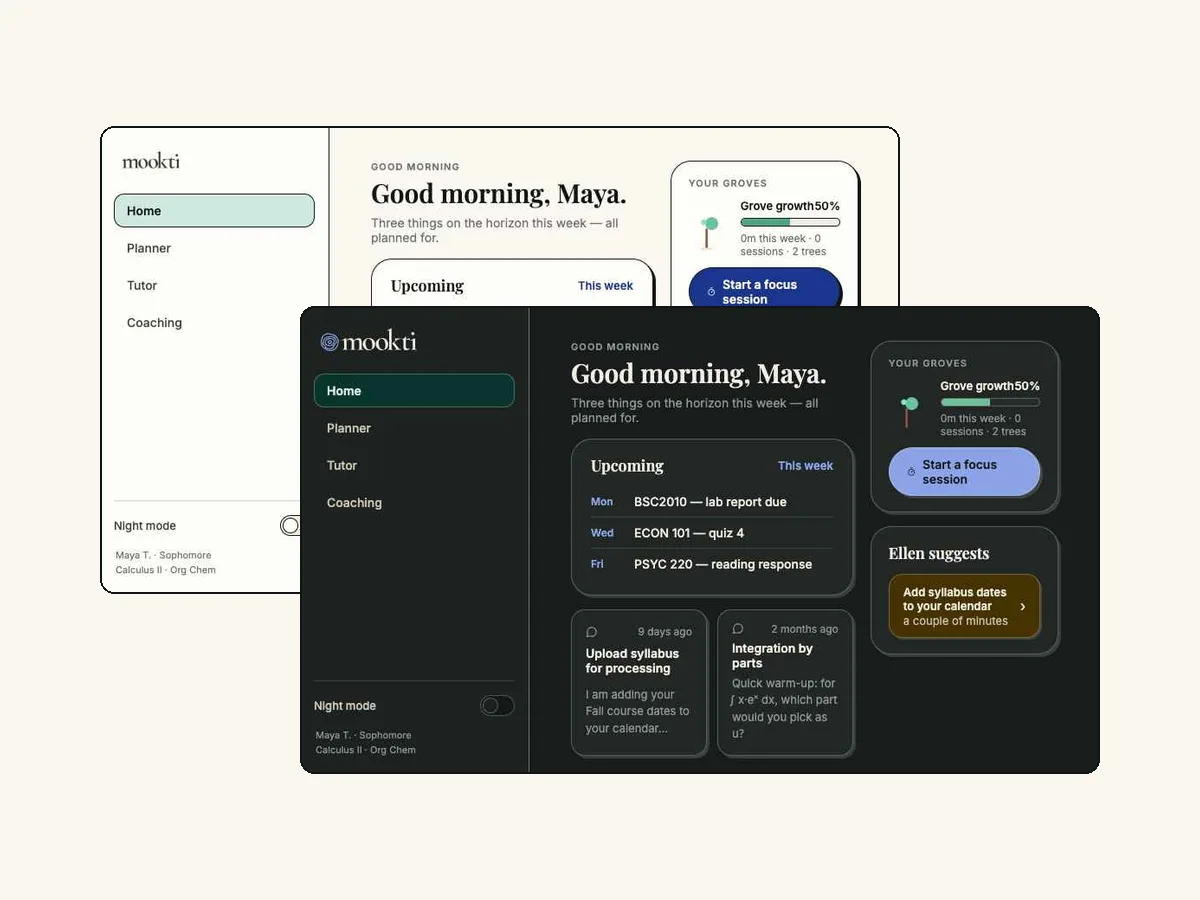Click the Ellen suggests heading

pyautogui.click(x=939, y=554)
